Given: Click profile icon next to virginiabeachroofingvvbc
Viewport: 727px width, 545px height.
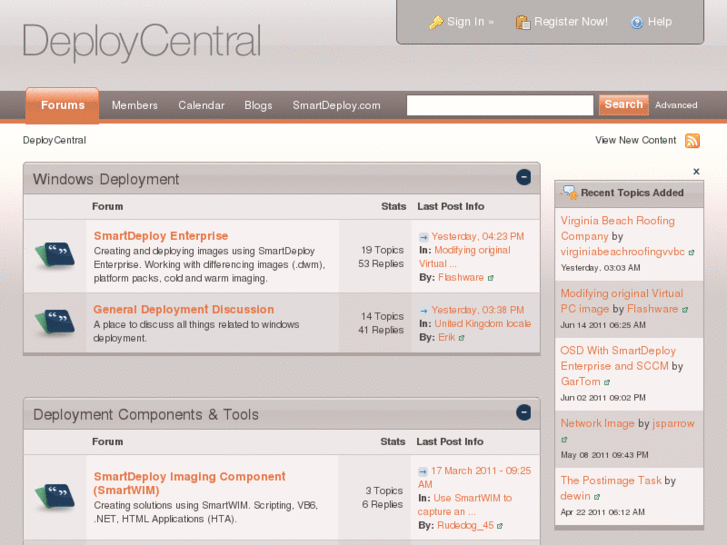Looking at the screenshot, I should coord(691,253).
